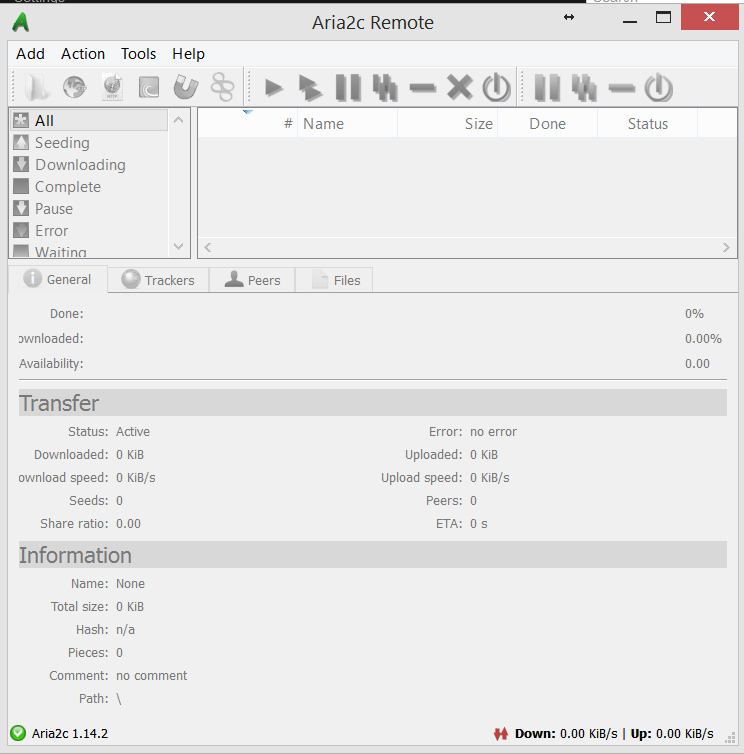Open the Tools menu
This screenshot has width=744, height=754.
[139, 54]
